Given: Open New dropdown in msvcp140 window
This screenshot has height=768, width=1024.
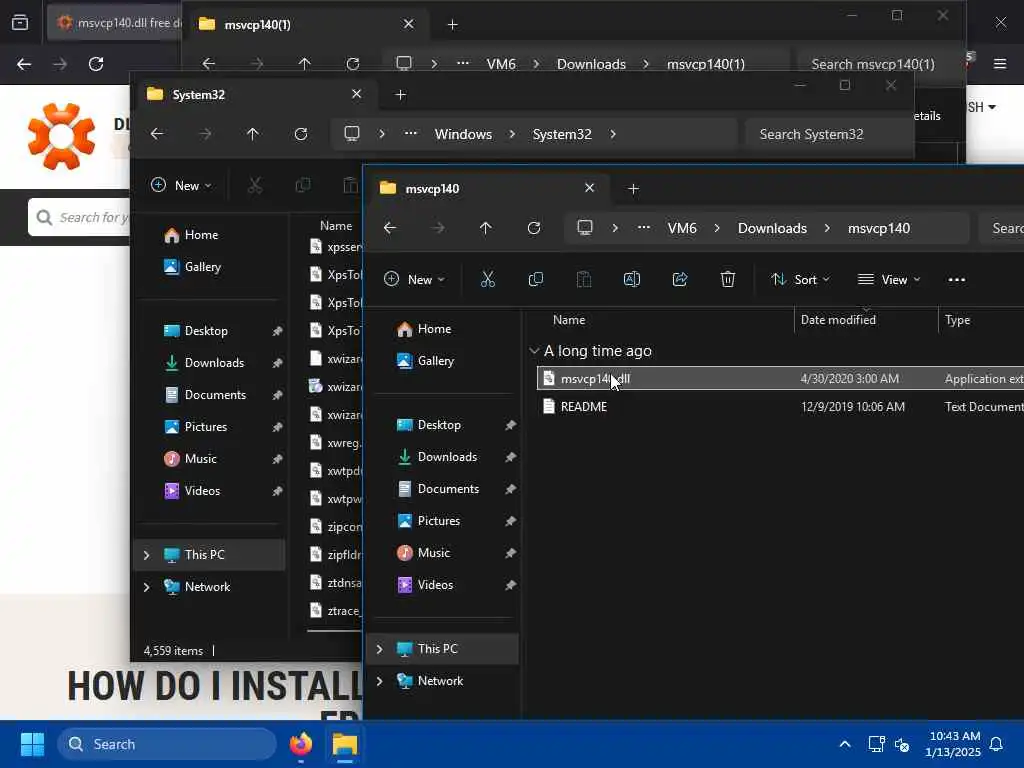Looking at the screenshot, I should (x=414, y=280).
